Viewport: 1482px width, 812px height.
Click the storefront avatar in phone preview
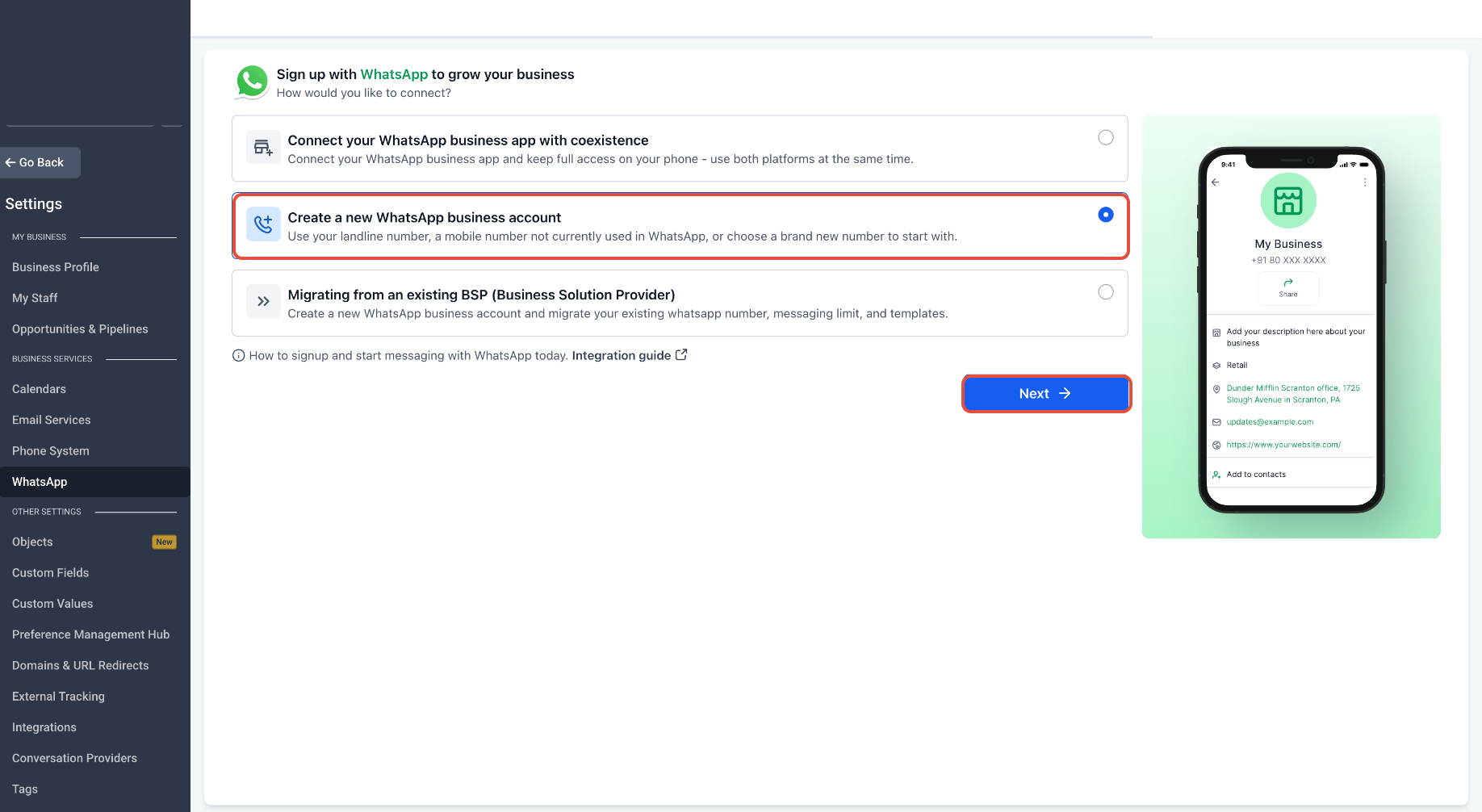click(1288, 201)
